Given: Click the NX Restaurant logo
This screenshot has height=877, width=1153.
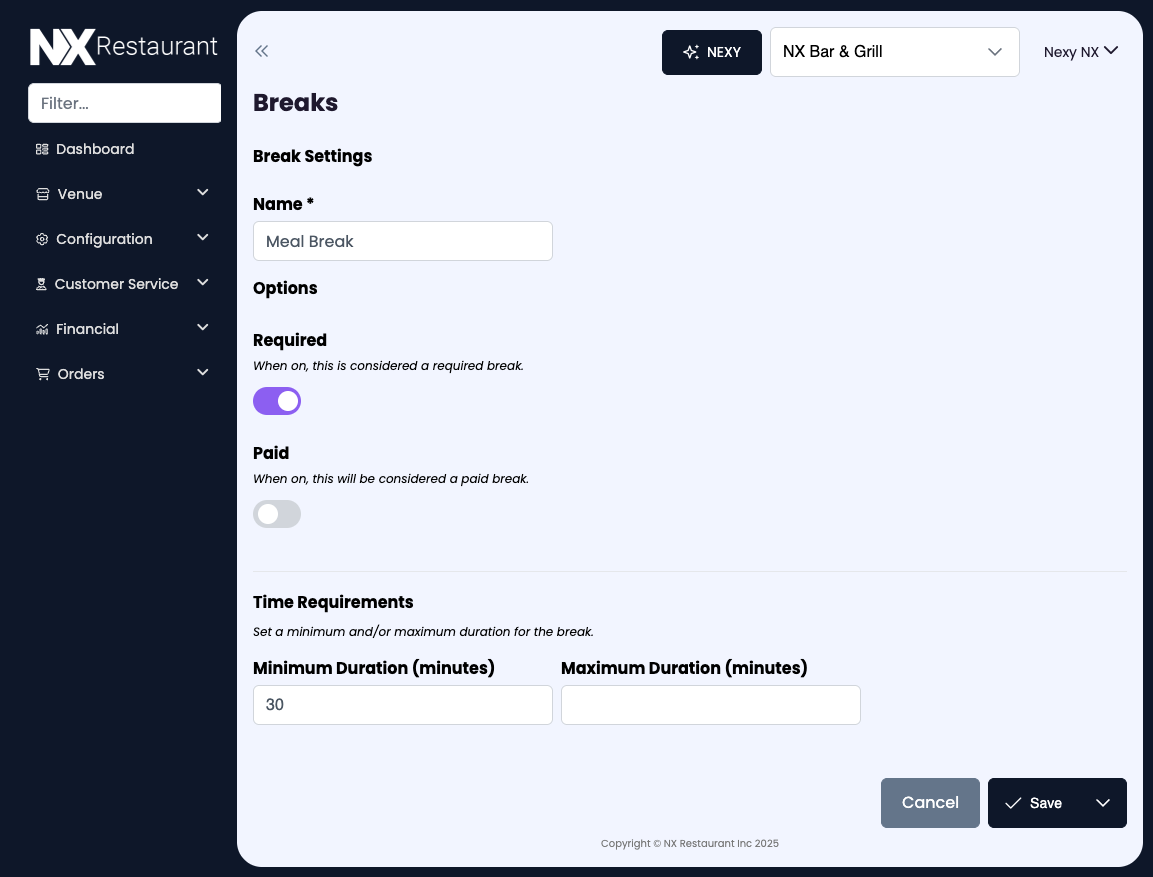Looking at the screenshot, I should point(123,47).
